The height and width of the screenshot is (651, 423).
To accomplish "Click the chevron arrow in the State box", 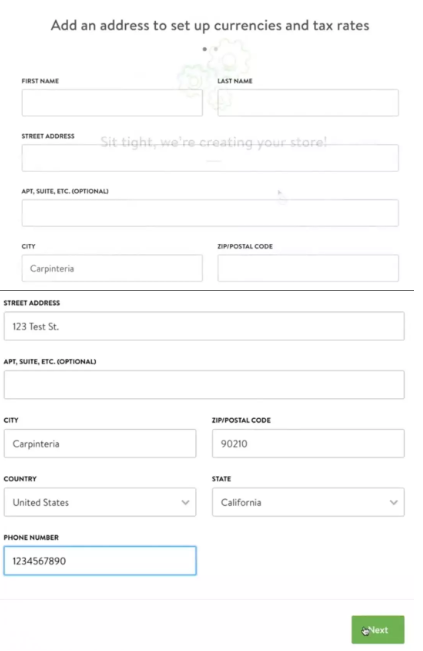I will [394, 502].
